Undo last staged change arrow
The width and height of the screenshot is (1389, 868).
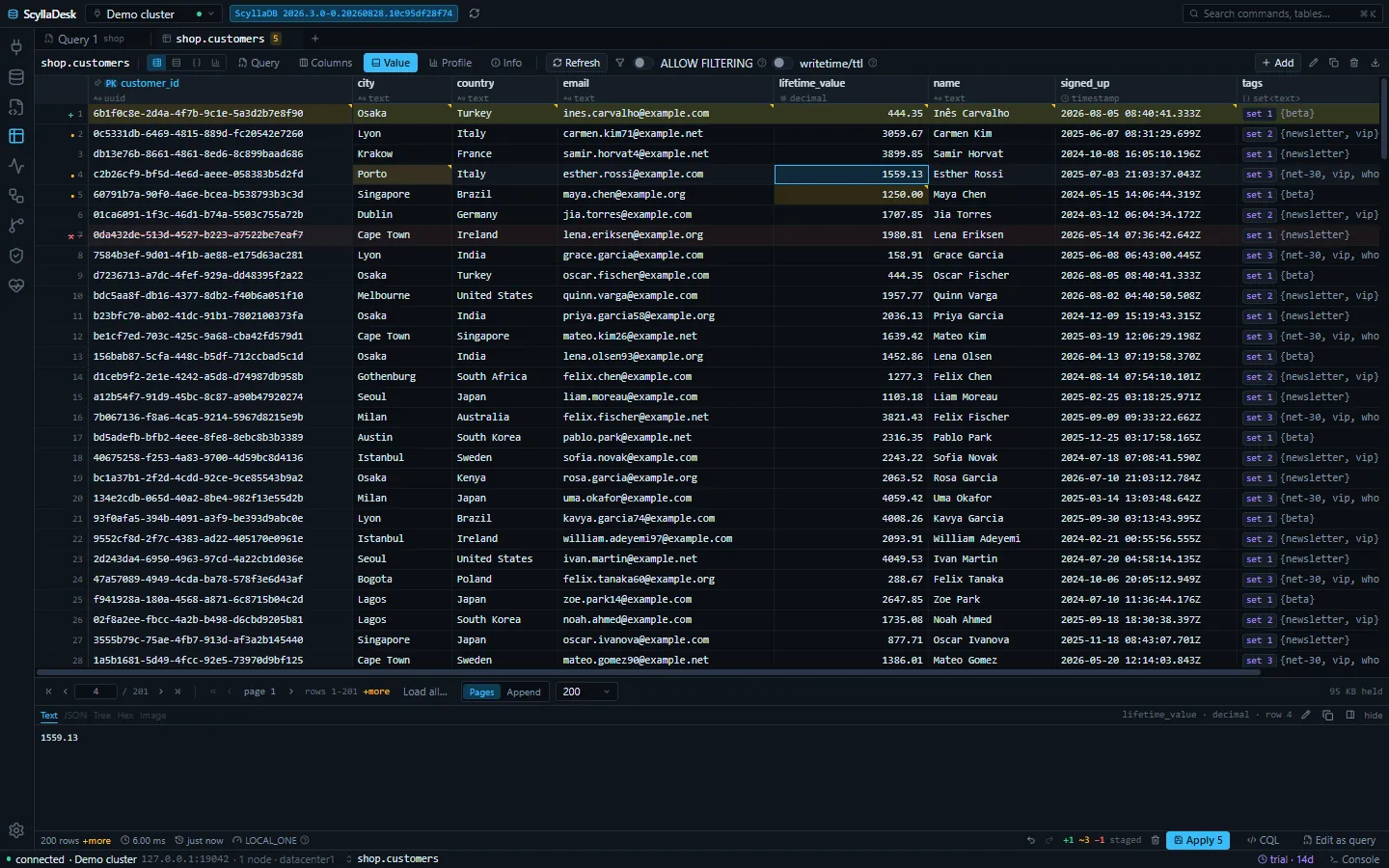1030,840
